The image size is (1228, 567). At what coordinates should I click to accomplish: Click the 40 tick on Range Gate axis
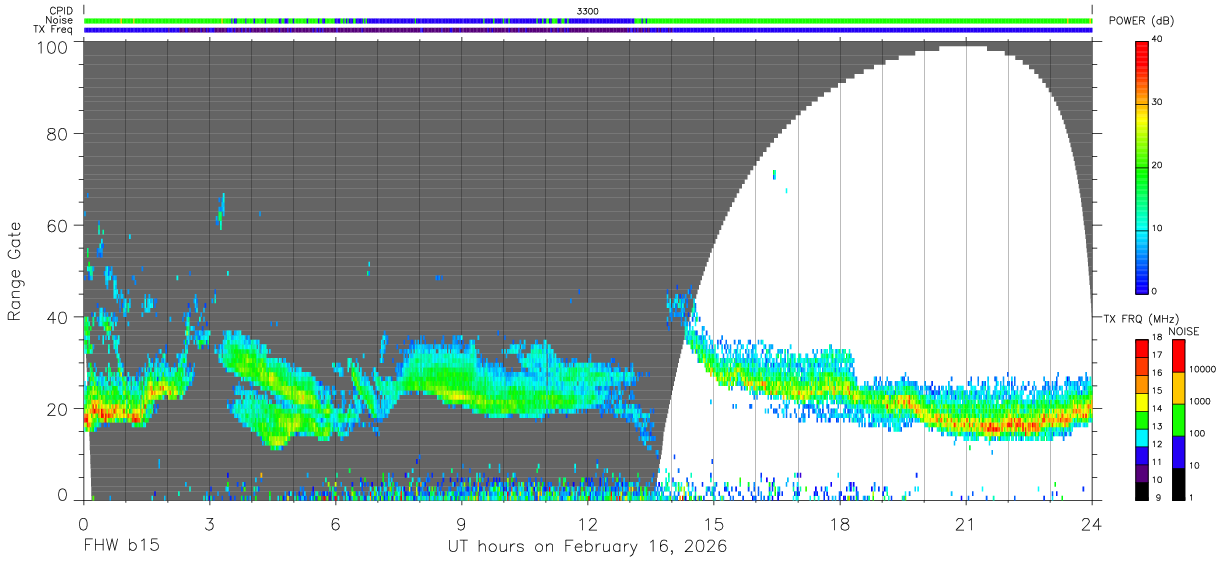tap(58, 317)
